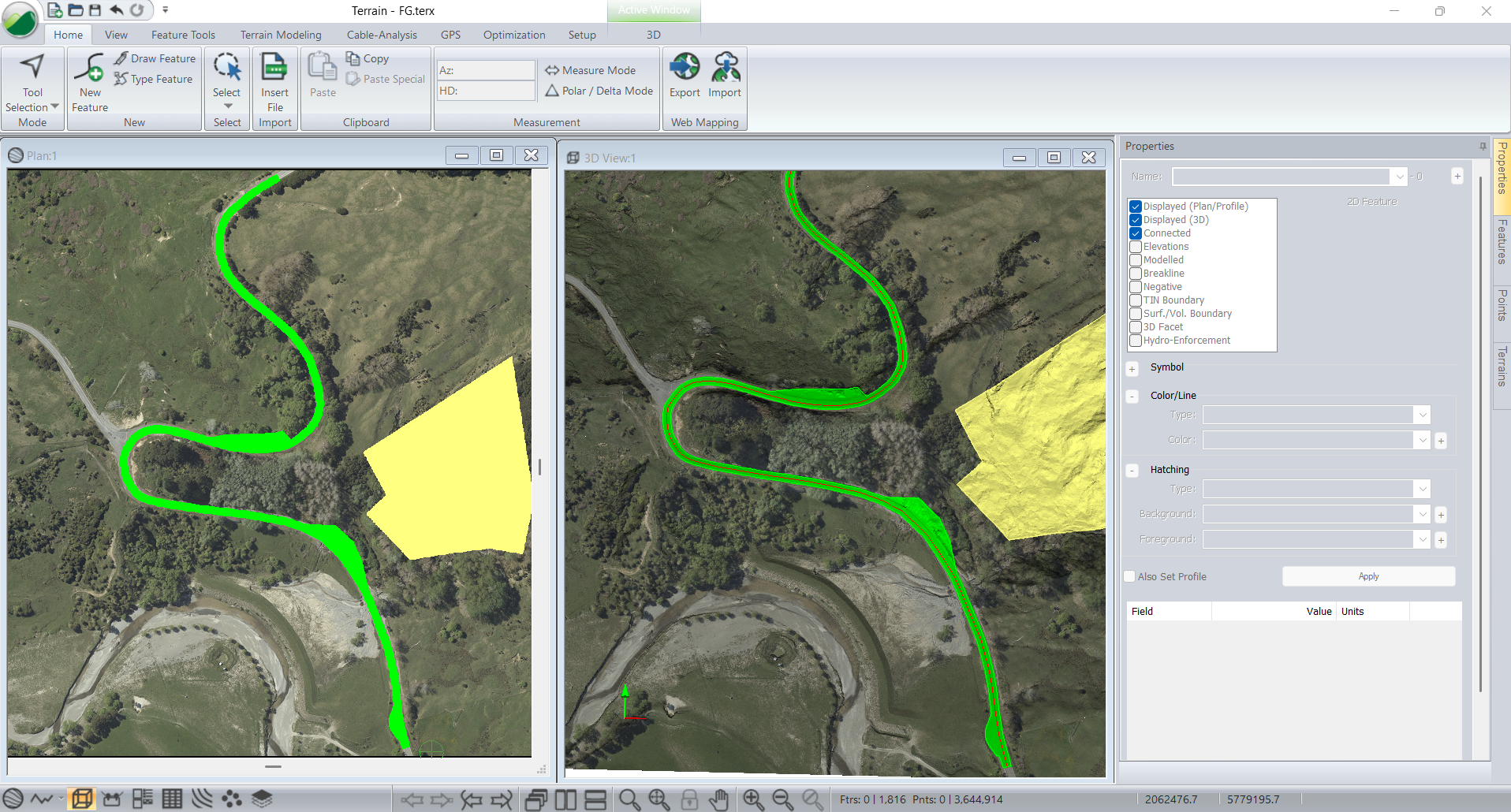This screenshot has width=1511, height=812.
Task: Open the Hatching Type dropdown
Action: [1422, 489]
